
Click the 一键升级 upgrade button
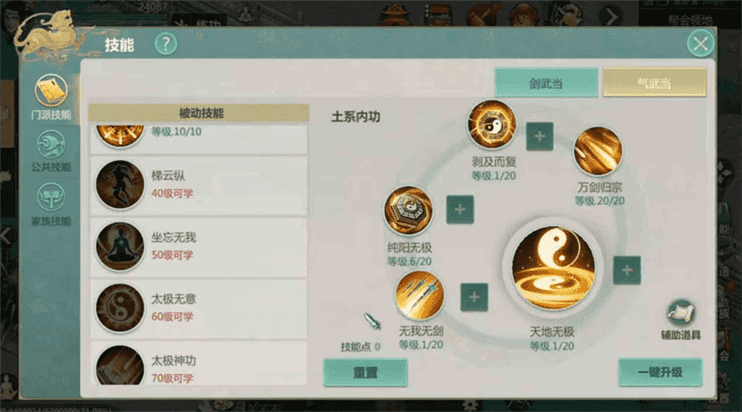click(x=660, y=372)
